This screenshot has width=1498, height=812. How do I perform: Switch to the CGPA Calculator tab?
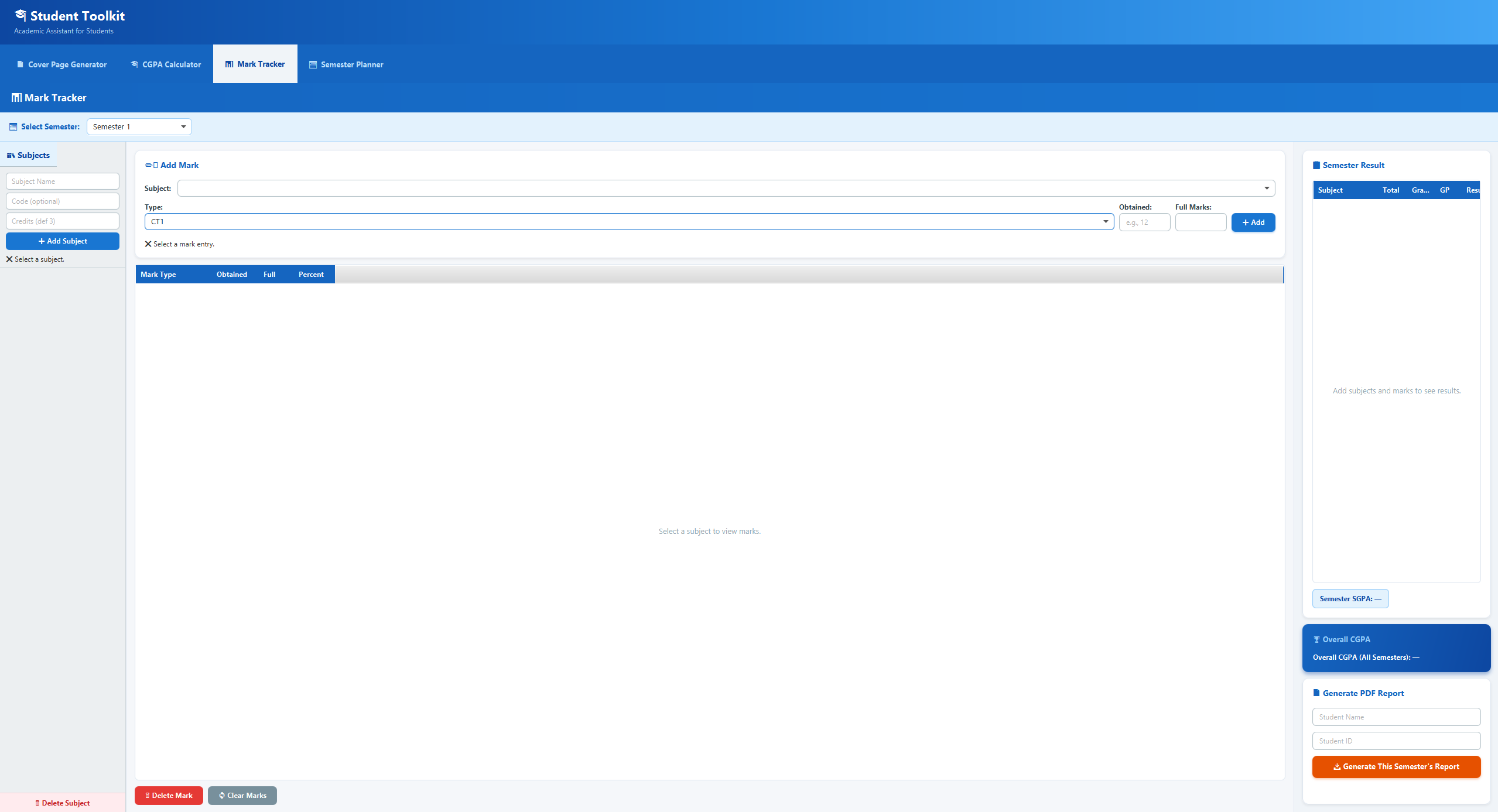pyautogui.click(x=166, y=64)
